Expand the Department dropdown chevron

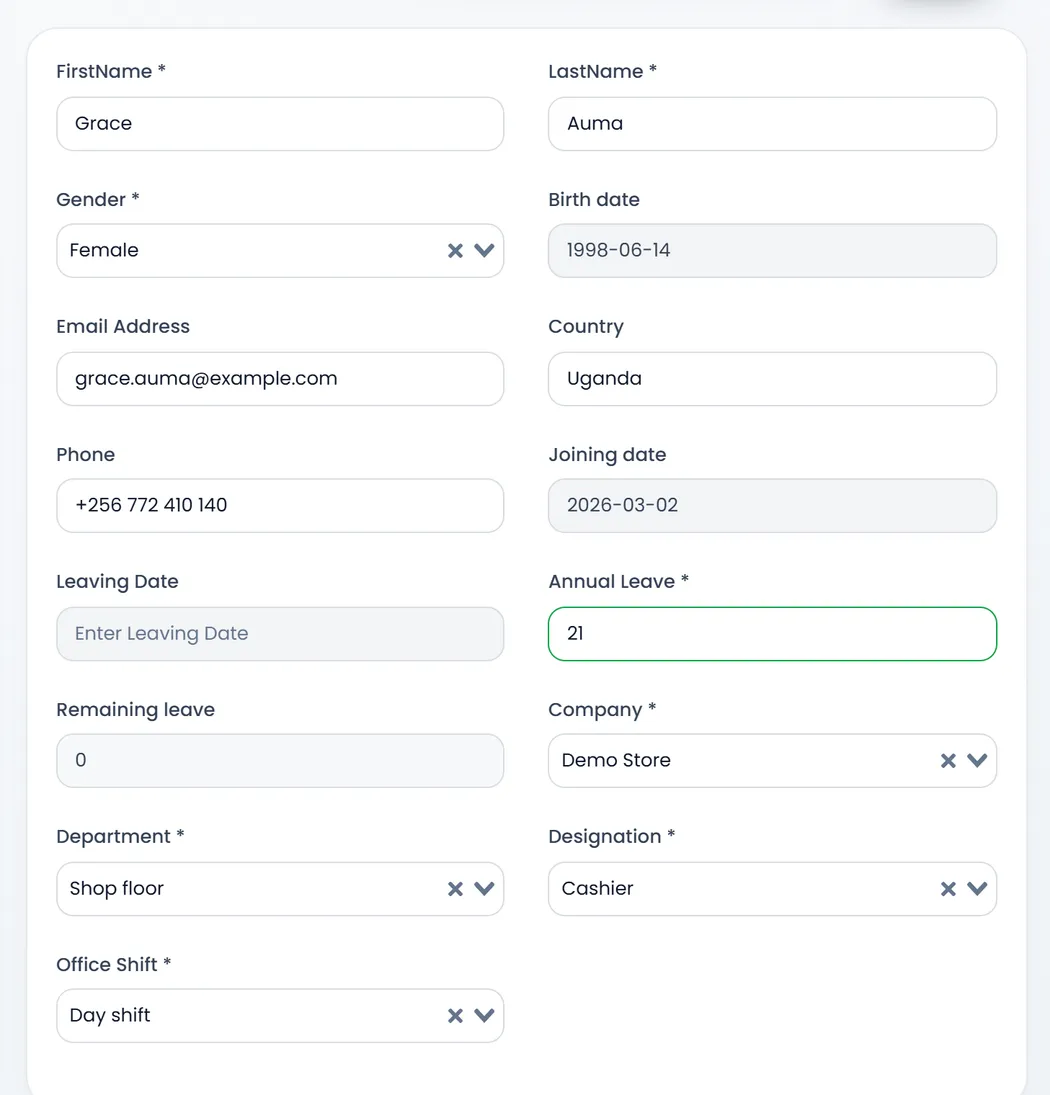tap(485, 889)
